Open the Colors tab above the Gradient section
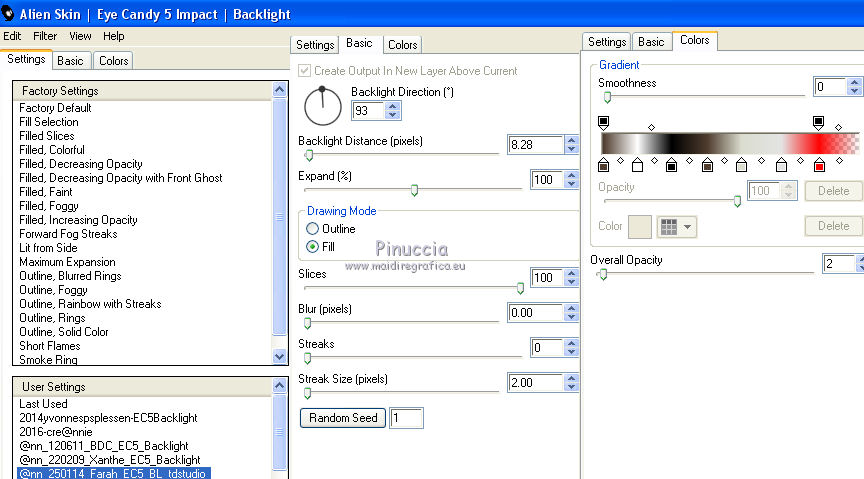This screenshot has height=479, width=864. tap(694, 40)
